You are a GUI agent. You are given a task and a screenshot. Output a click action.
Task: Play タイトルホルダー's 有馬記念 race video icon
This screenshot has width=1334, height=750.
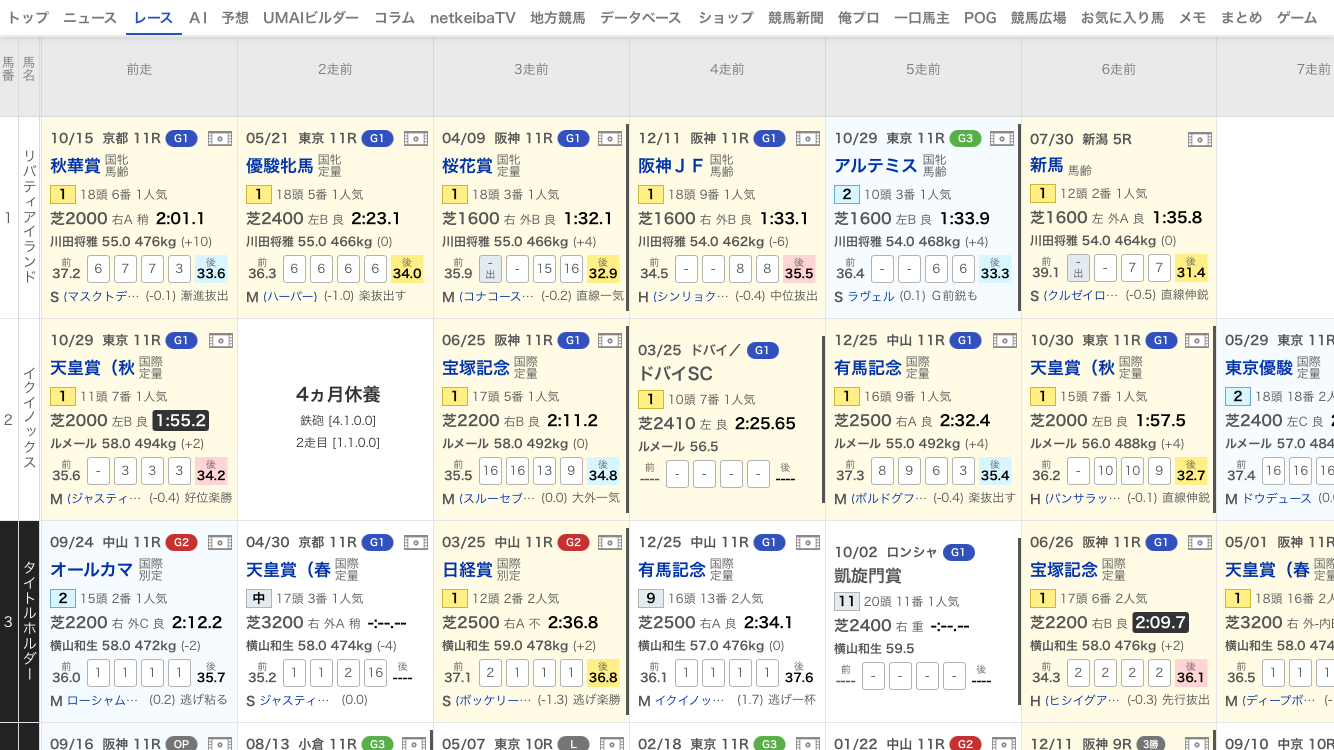(x=807, y=543)
